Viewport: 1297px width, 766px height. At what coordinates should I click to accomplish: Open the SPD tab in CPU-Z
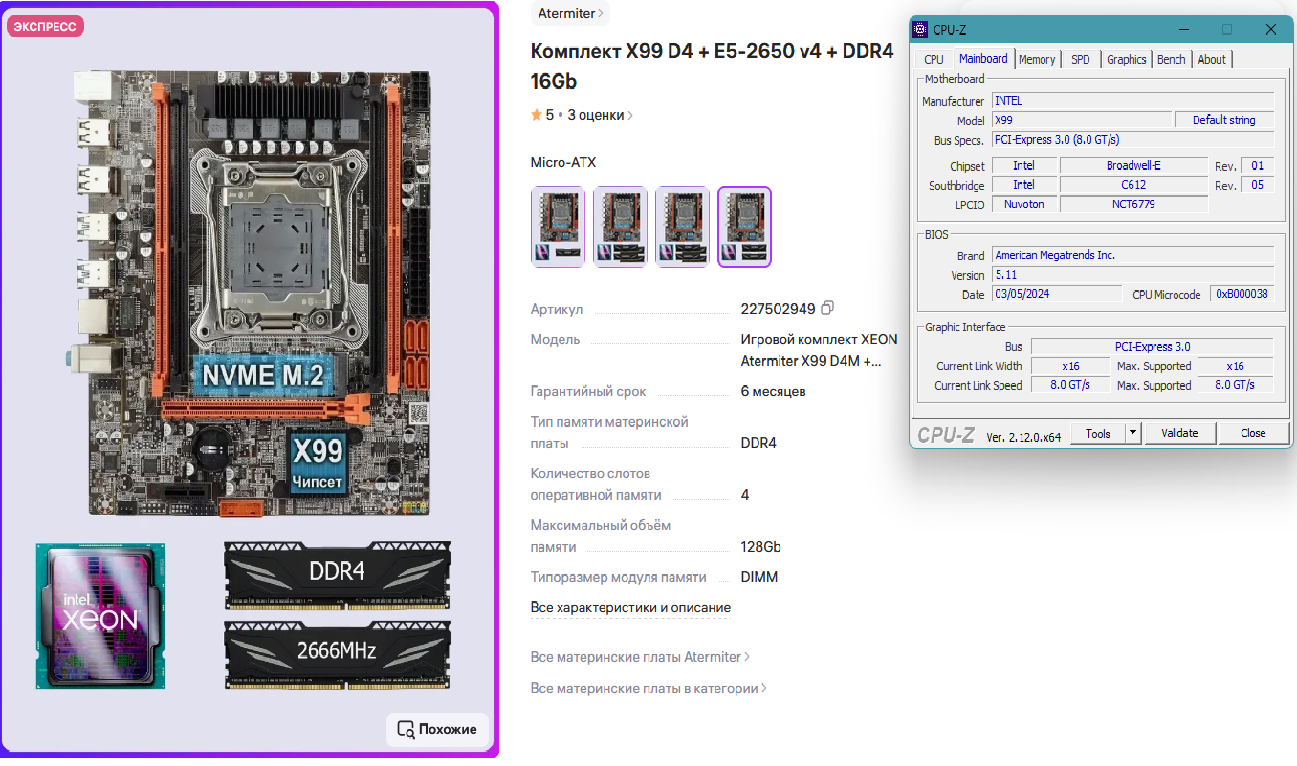(x=1080, y=60)
